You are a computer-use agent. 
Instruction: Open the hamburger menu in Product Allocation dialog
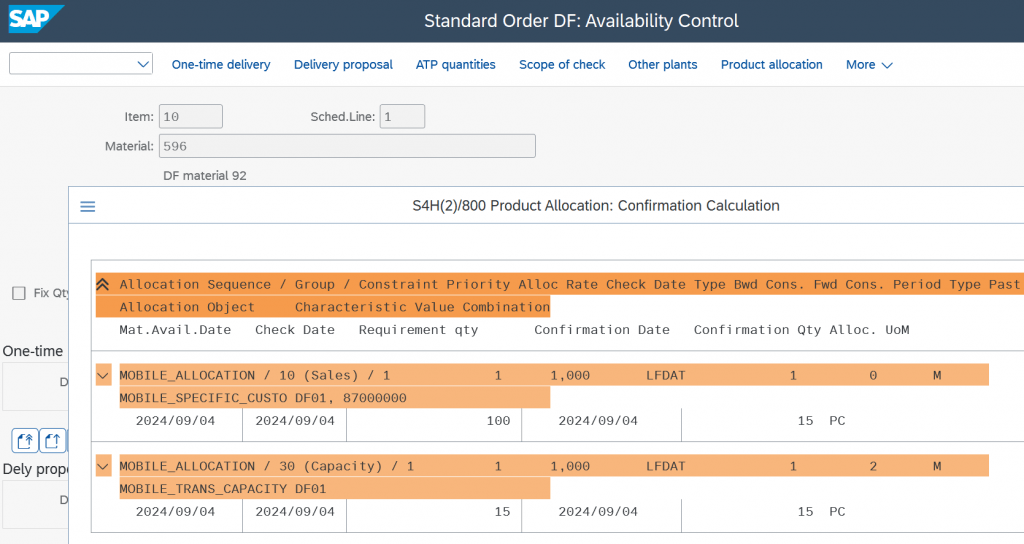click(88, 206)
